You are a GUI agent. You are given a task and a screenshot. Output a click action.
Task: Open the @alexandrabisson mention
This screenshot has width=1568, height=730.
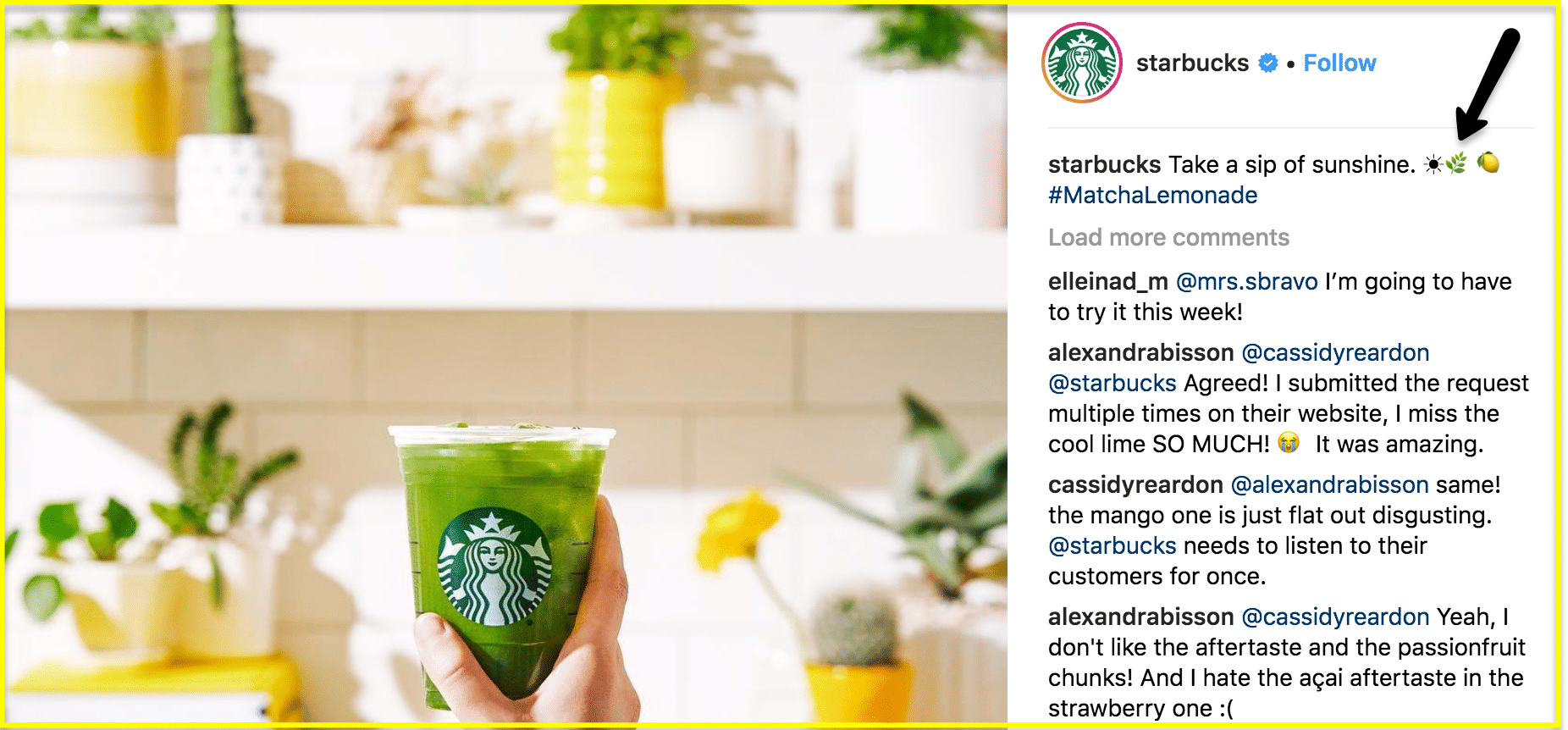[1329, 484]
